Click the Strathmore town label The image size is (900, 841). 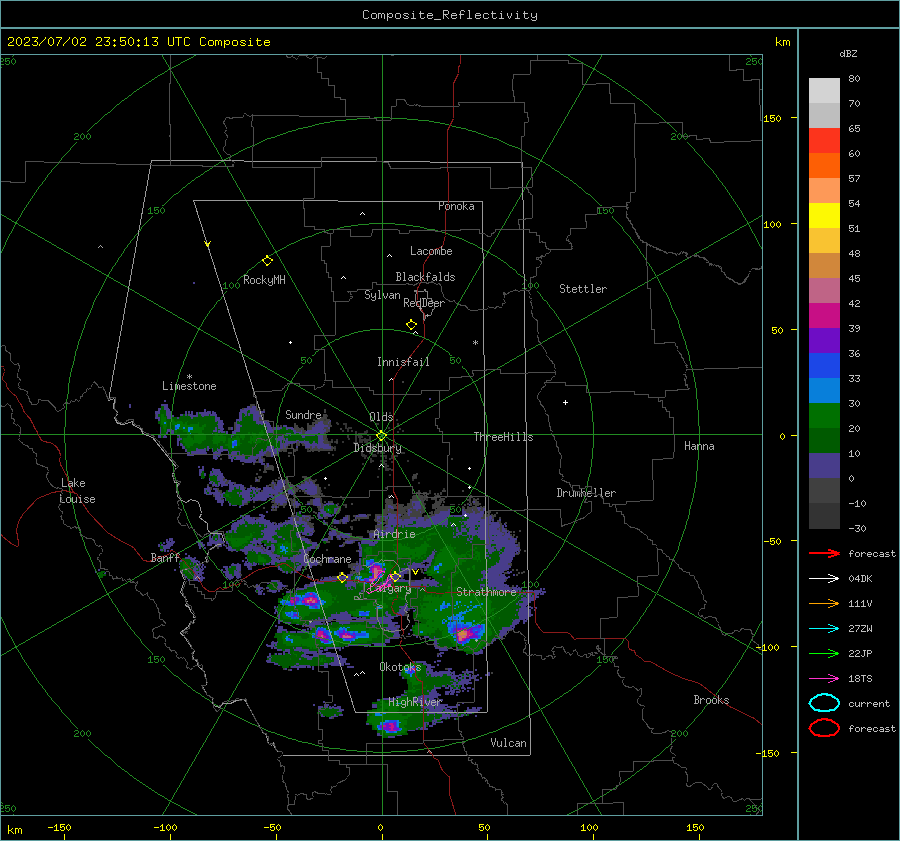(486, 592)
